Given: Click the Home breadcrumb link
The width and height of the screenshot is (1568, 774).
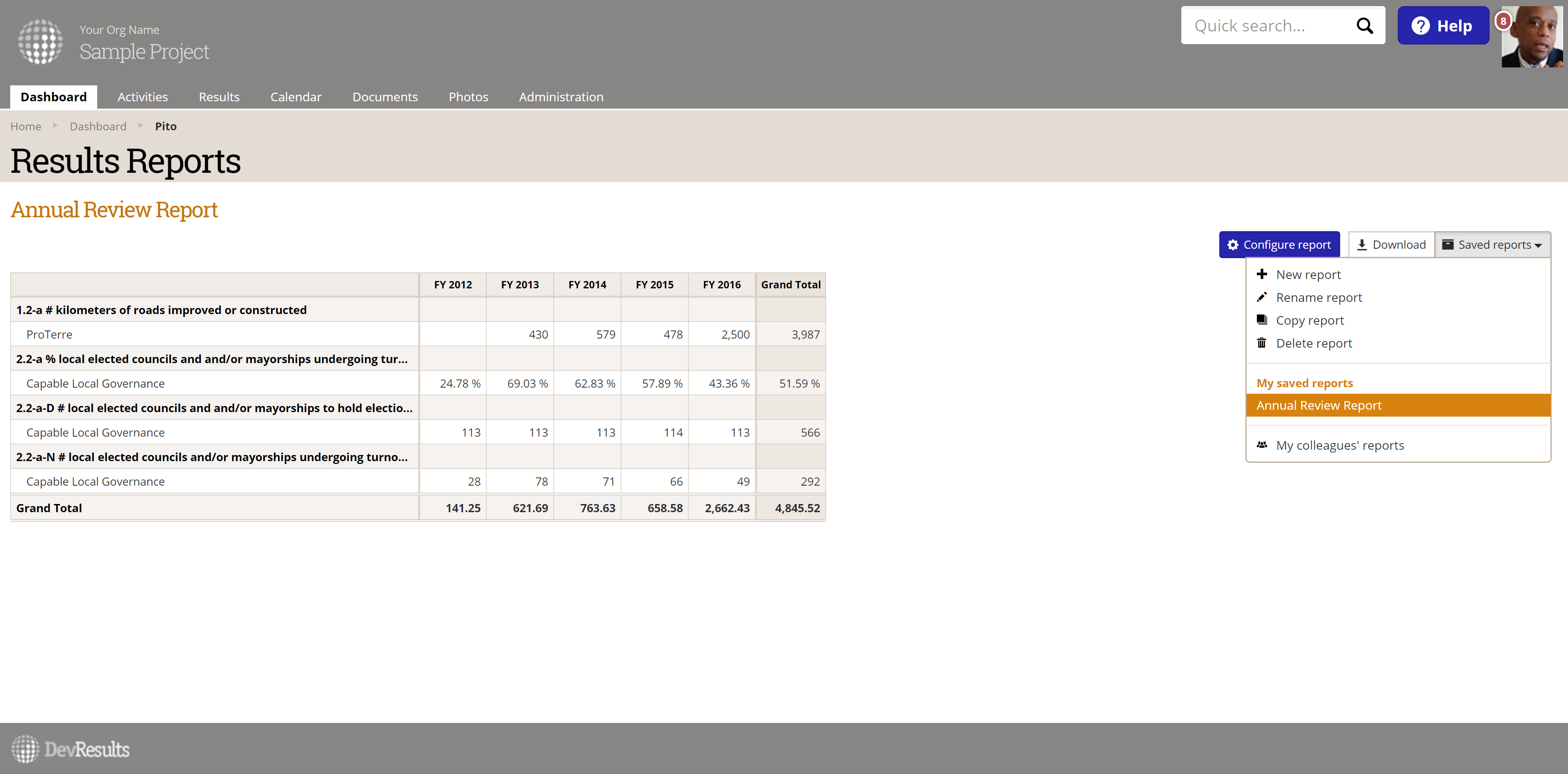Looking at the screenshot, I should [26, 126].
